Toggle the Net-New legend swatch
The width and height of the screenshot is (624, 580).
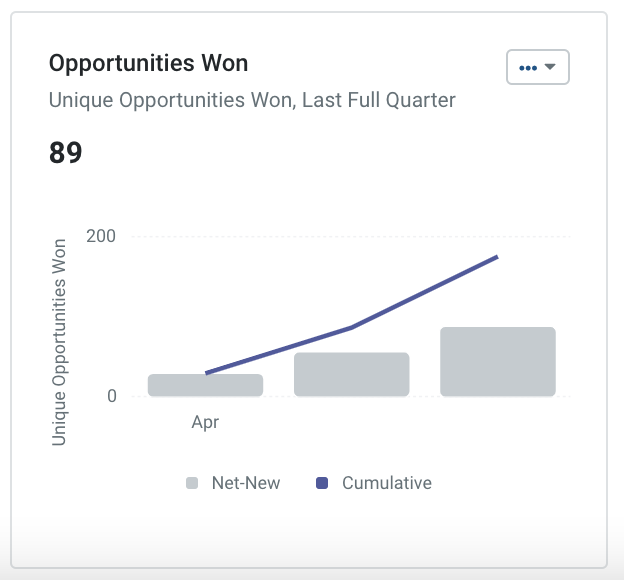point(192,483)
